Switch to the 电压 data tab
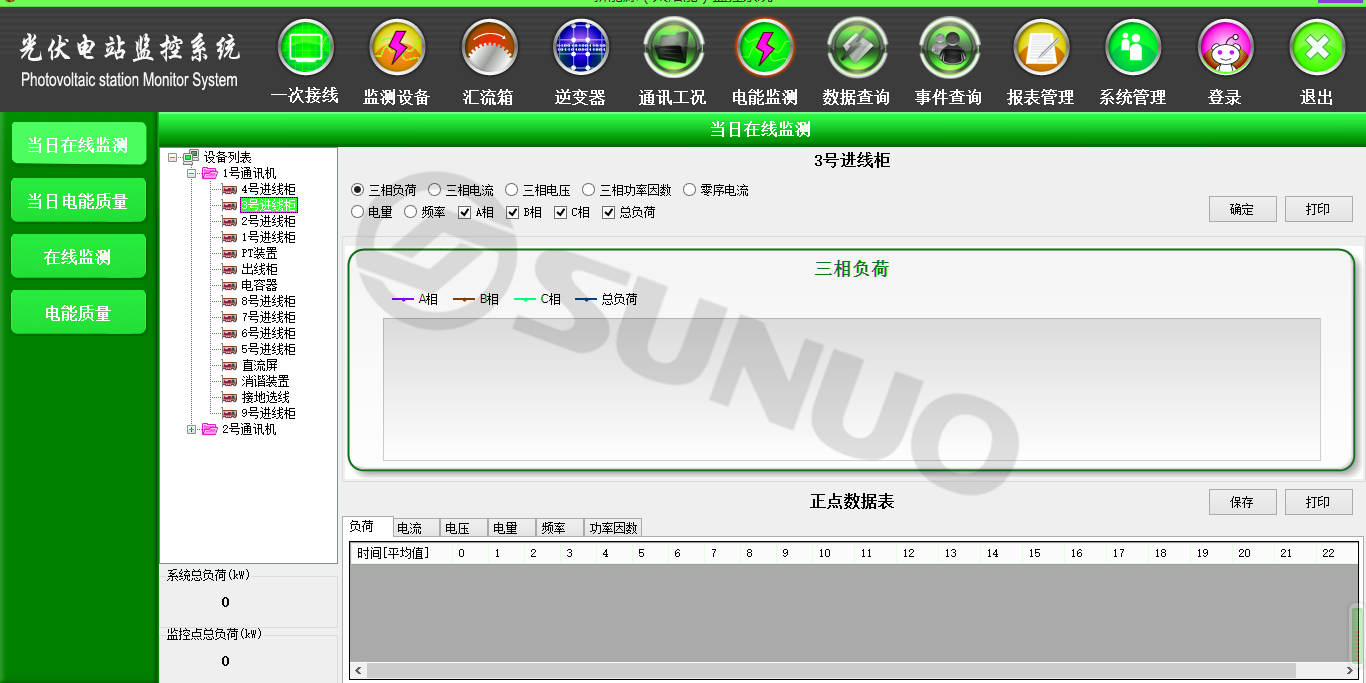This screenshot has height=683, width=1366. point(463,528)
